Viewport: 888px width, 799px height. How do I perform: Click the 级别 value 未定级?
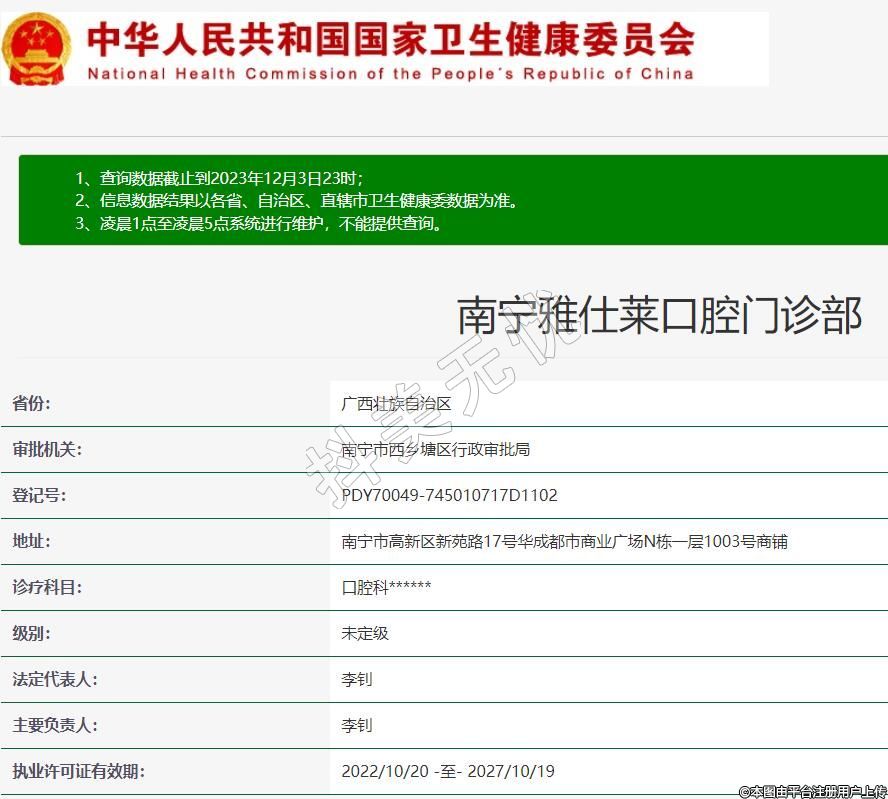coord(365,634)
